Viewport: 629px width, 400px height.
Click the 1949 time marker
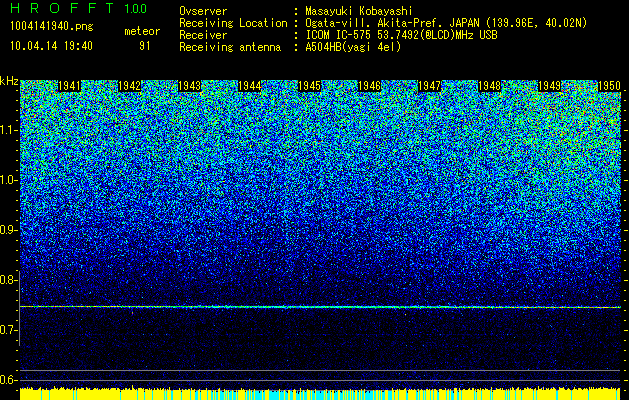[x=550, y=86]
